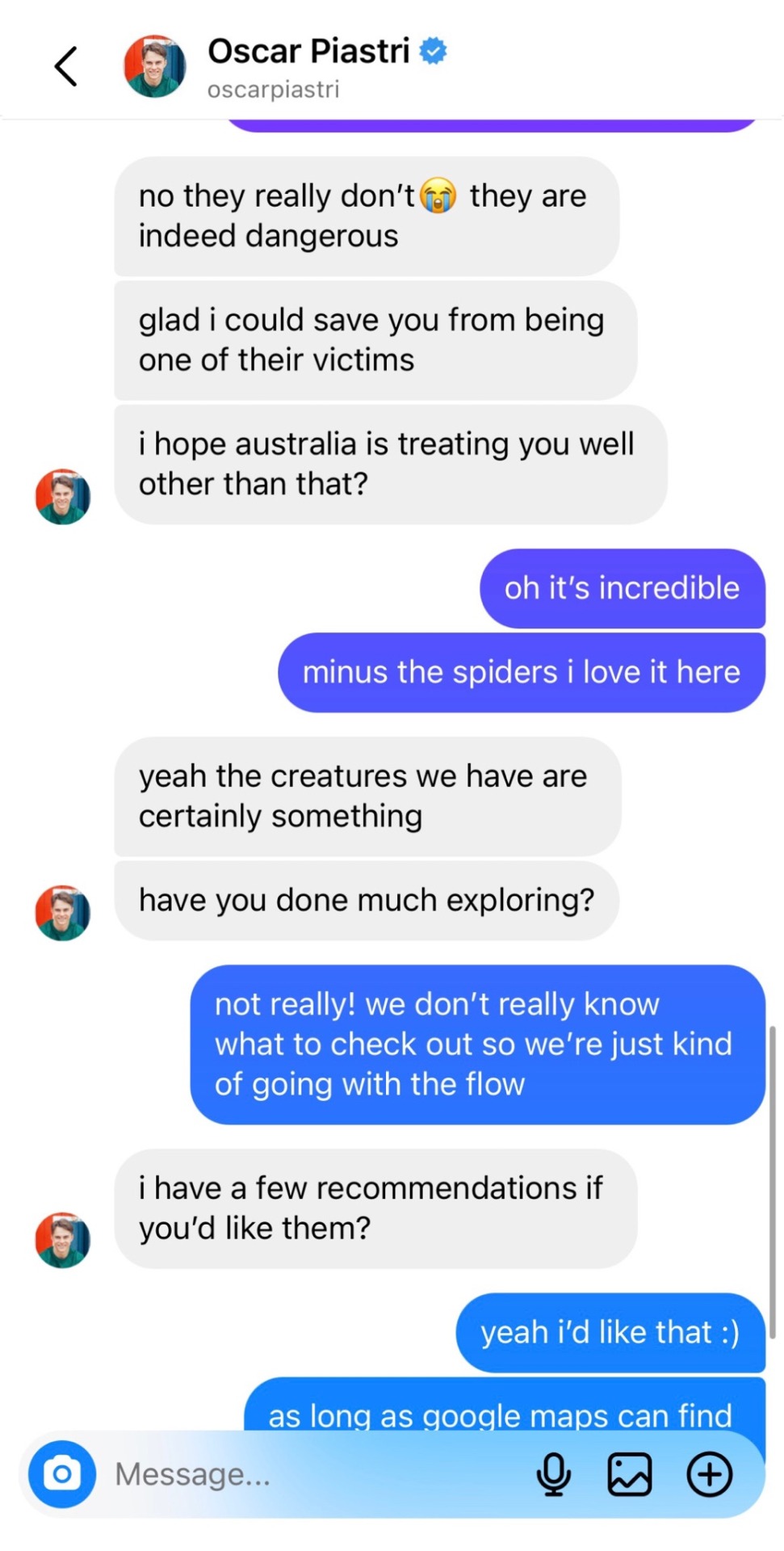Tap avatar beside 'i have a few recommendations'

[x=63, y=1240]
